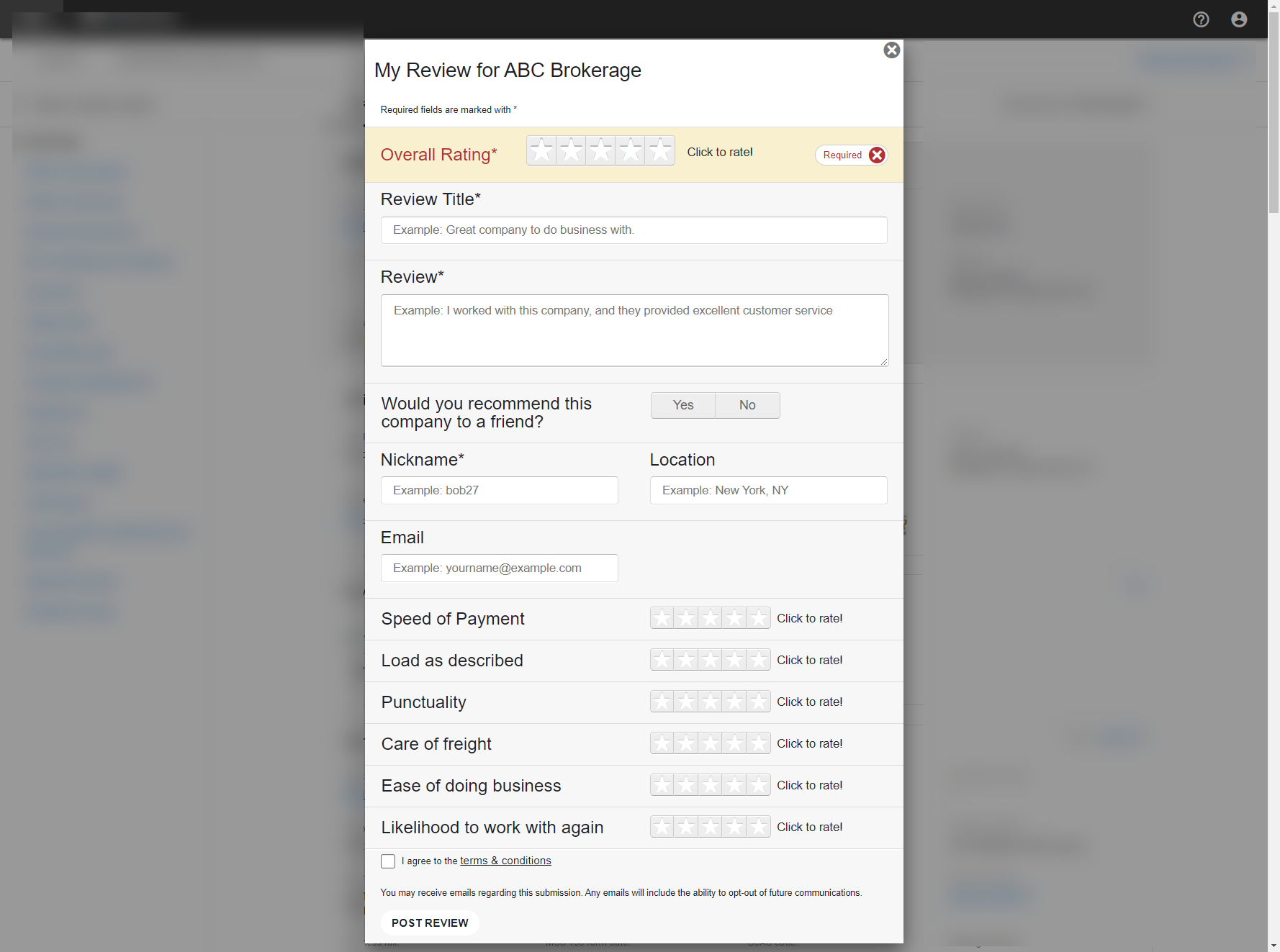Rate Care of freight four stars

pos(734,743)
